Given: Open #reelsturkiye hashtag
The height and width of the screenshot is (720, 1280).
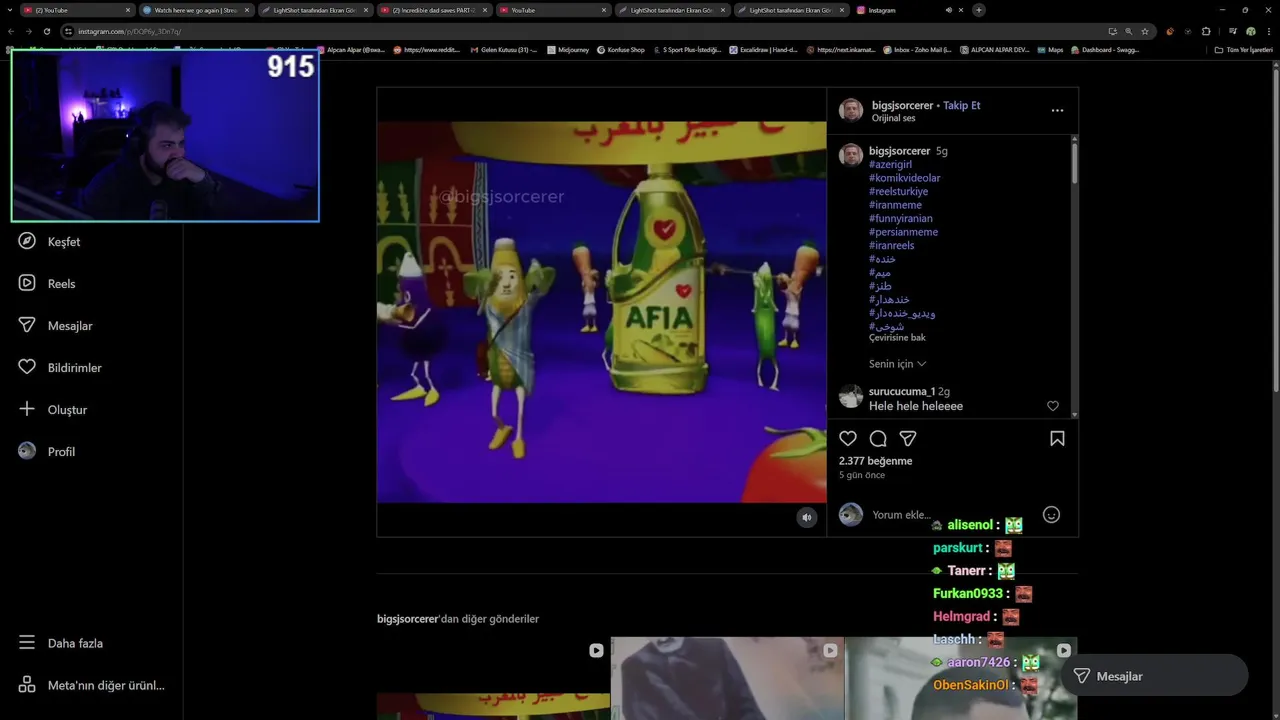Looking at the screenshot, I should click(x=898, y=191).
